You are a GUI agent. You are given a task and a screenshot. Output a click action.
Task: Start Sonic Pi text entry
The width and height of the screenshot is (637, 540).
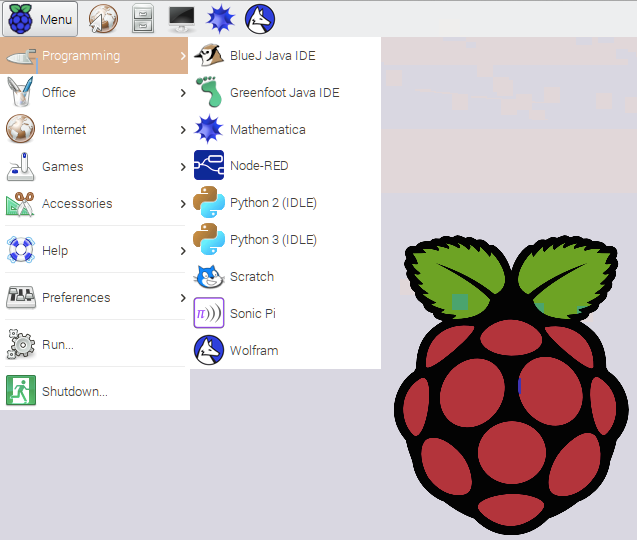pos(253,313)
